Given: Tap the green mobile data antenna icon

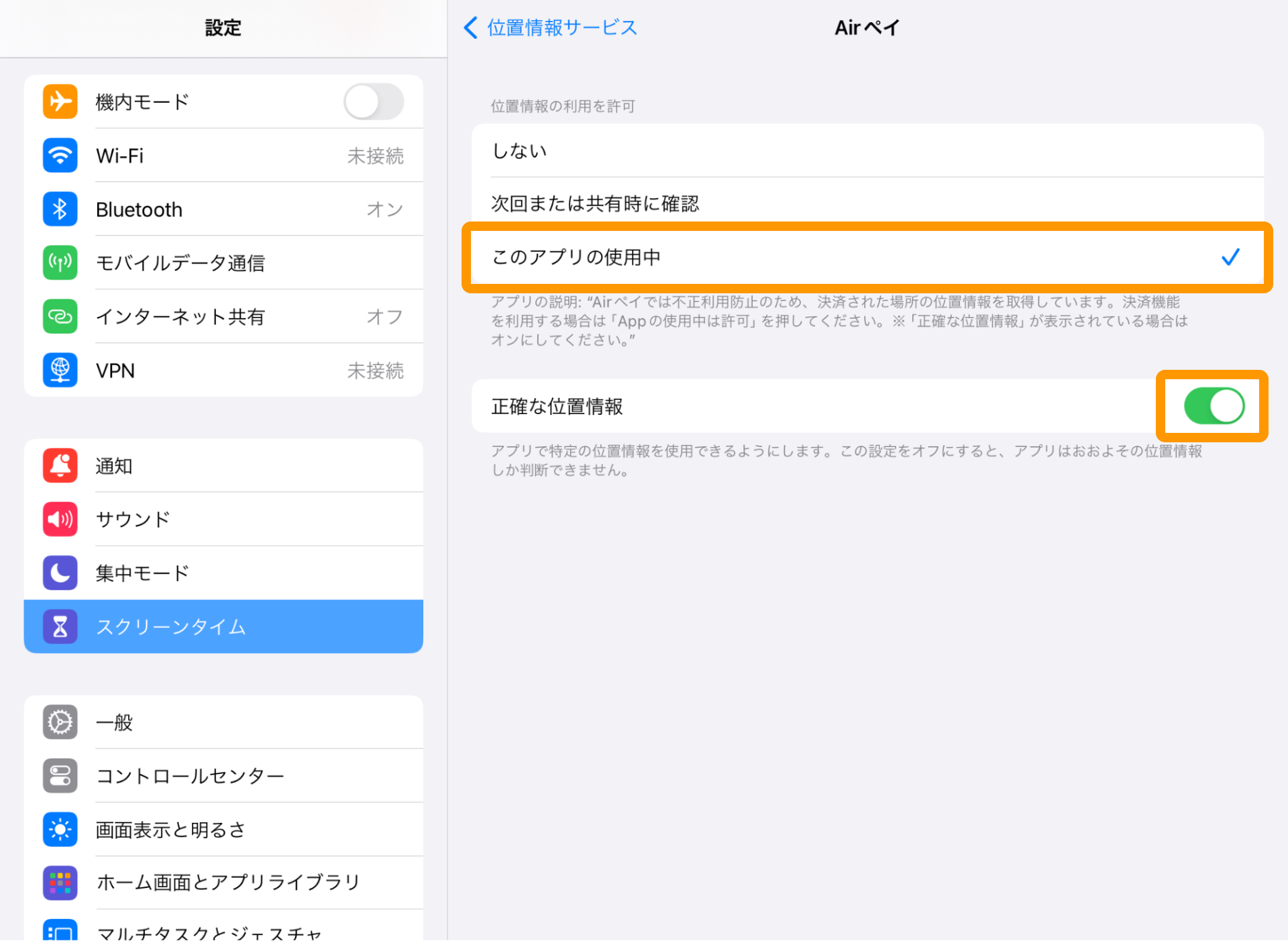Looking at the screenshot, I should [x=60, y=263].
